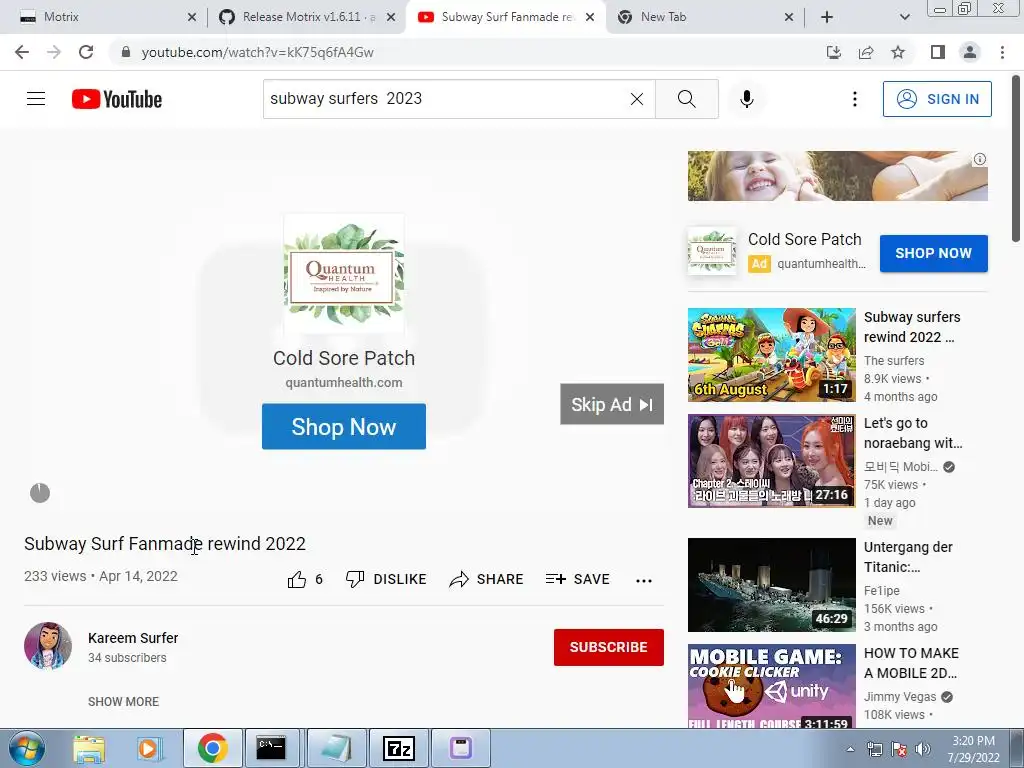
Task: Open Subway surfers rewind 2022 thumbnail
Action: (x=771, y=355)
